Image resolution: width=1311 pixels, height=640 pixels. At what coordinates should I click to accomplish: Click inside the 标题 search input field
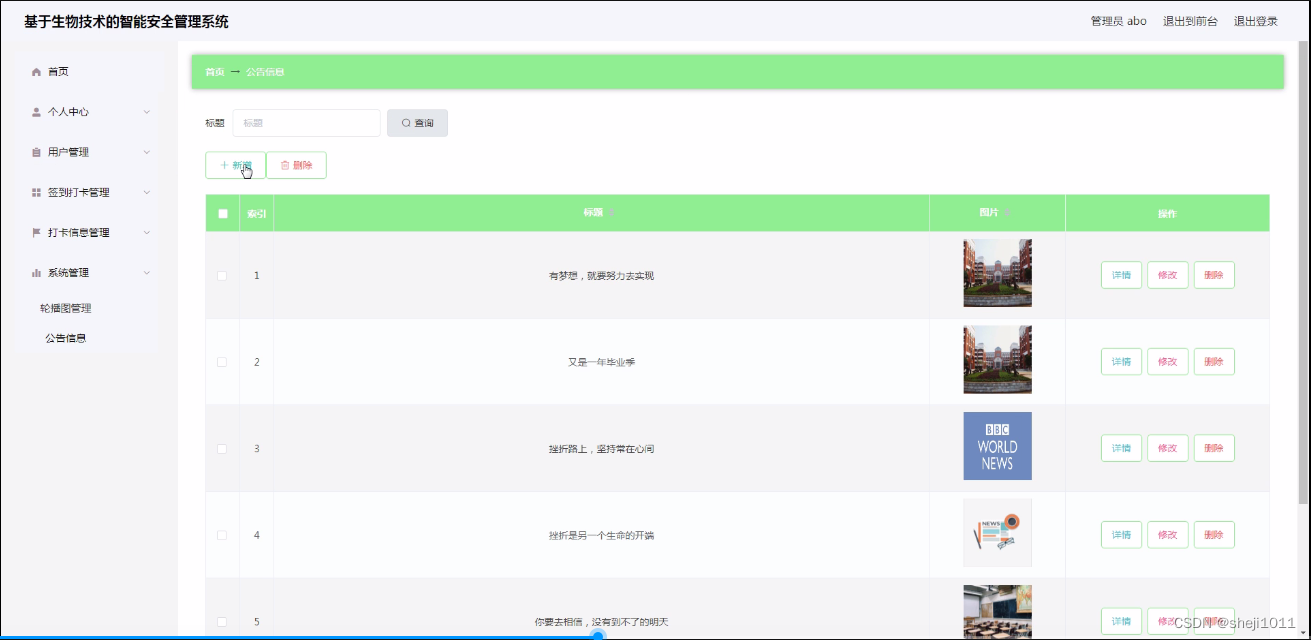(305, 122)
